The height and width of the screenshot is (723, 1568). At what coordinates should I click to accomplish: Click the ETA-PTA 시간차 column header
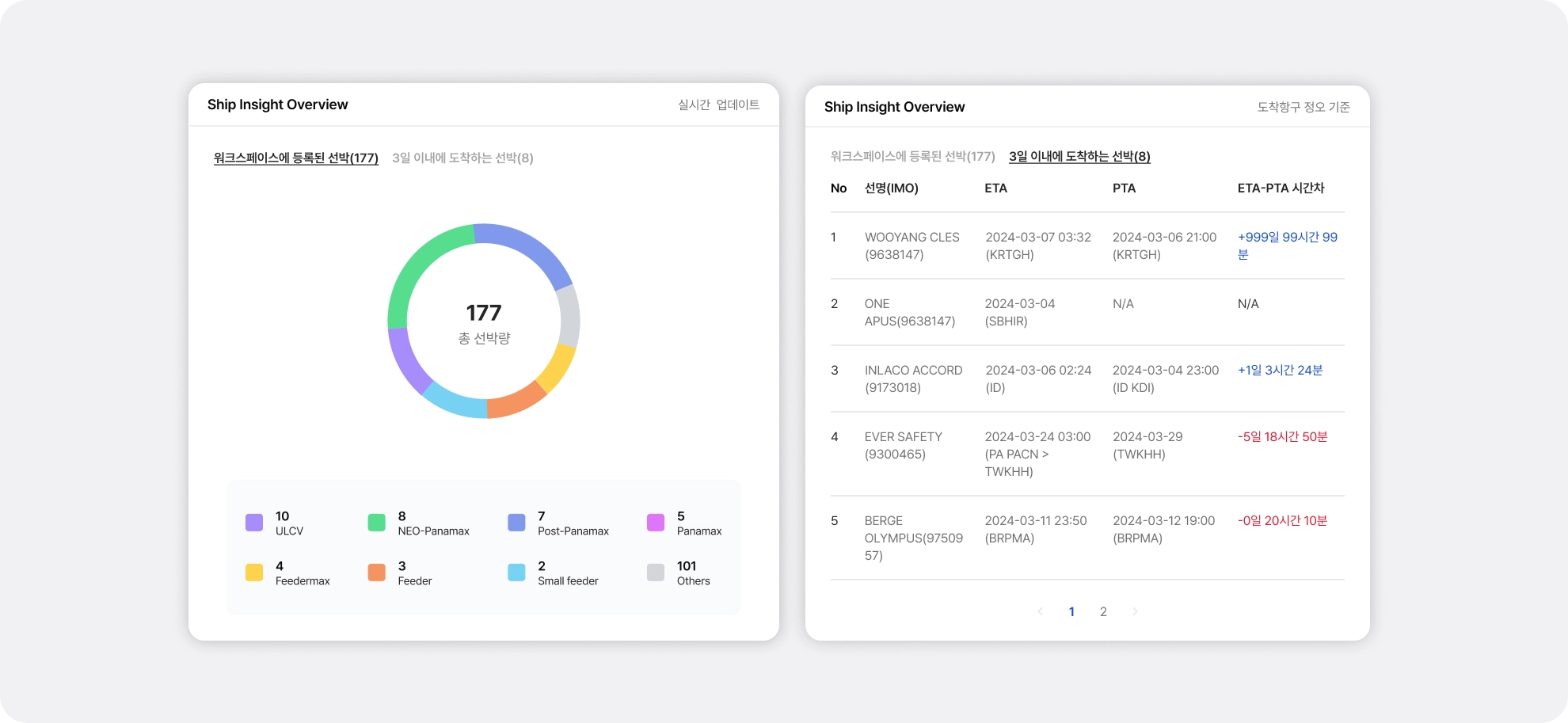(1281, 188)
